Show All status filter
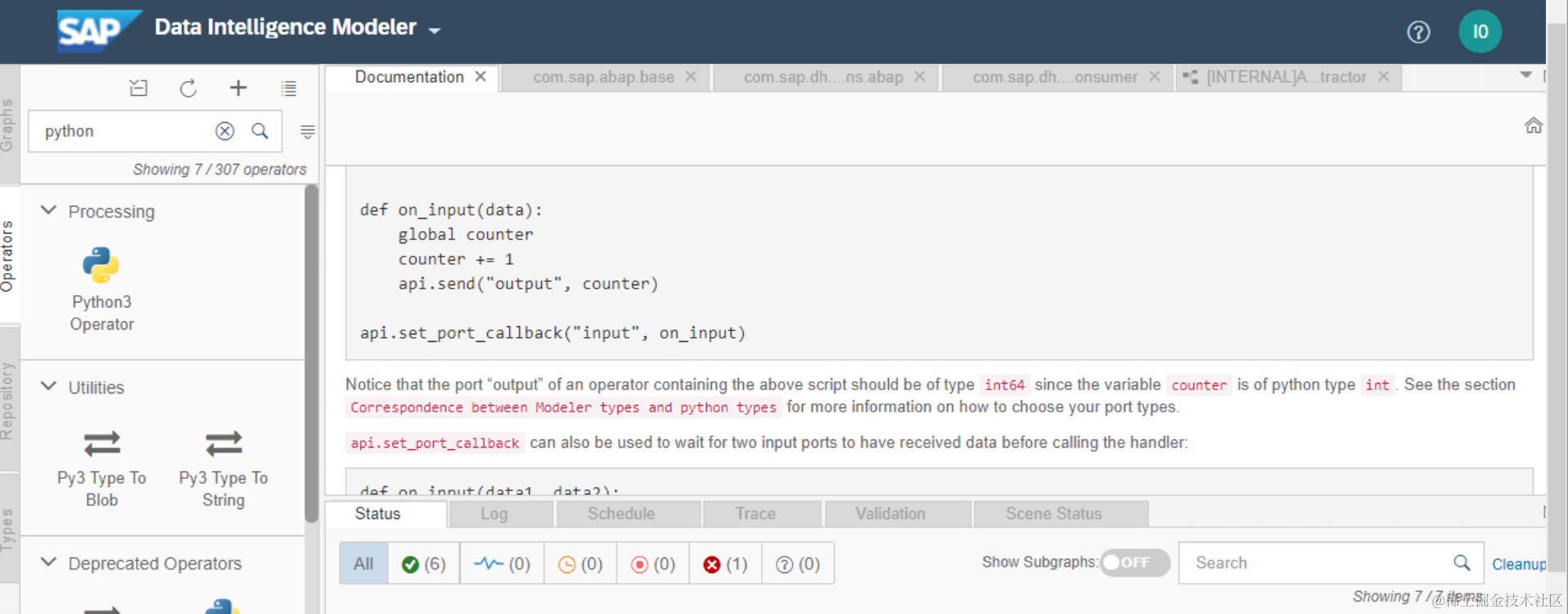1568x614 pixels. pyautogui.click(x=363, y=563)
